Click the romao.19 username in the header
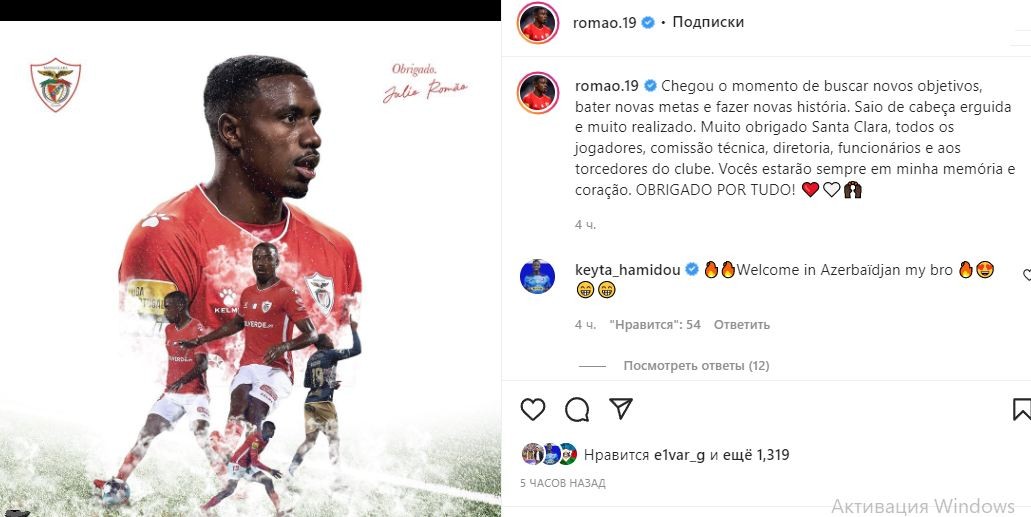Image resolution: width=1031 pixels, height=517 pixels. click(604, 22)
